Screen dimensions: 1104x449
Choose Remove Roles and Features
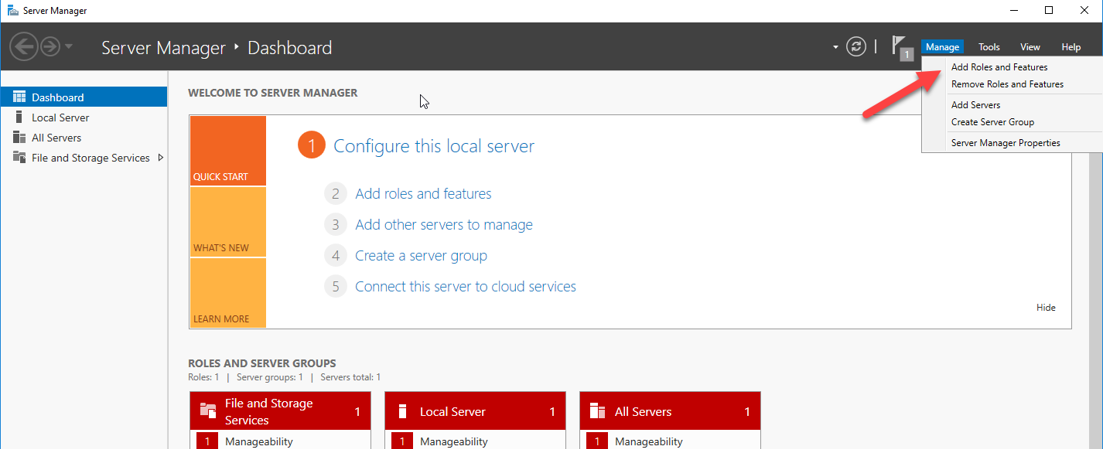1007,84
